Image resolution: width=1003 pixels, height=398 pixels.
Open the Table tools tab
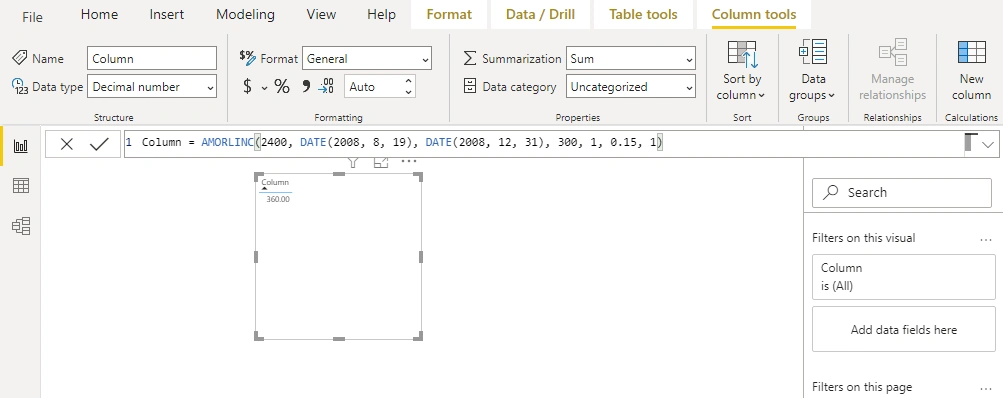pyautogui.click(x=643, y=14)
